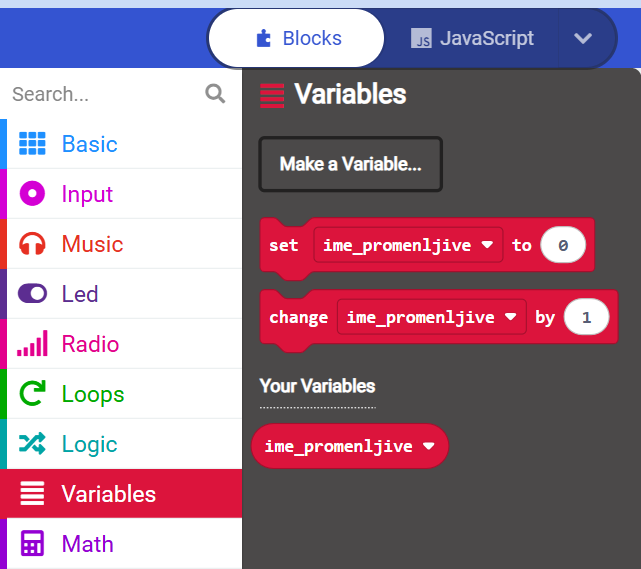
Task: Expand the language dropdown chevron beside JavaScript
Action: pos(583,38)
